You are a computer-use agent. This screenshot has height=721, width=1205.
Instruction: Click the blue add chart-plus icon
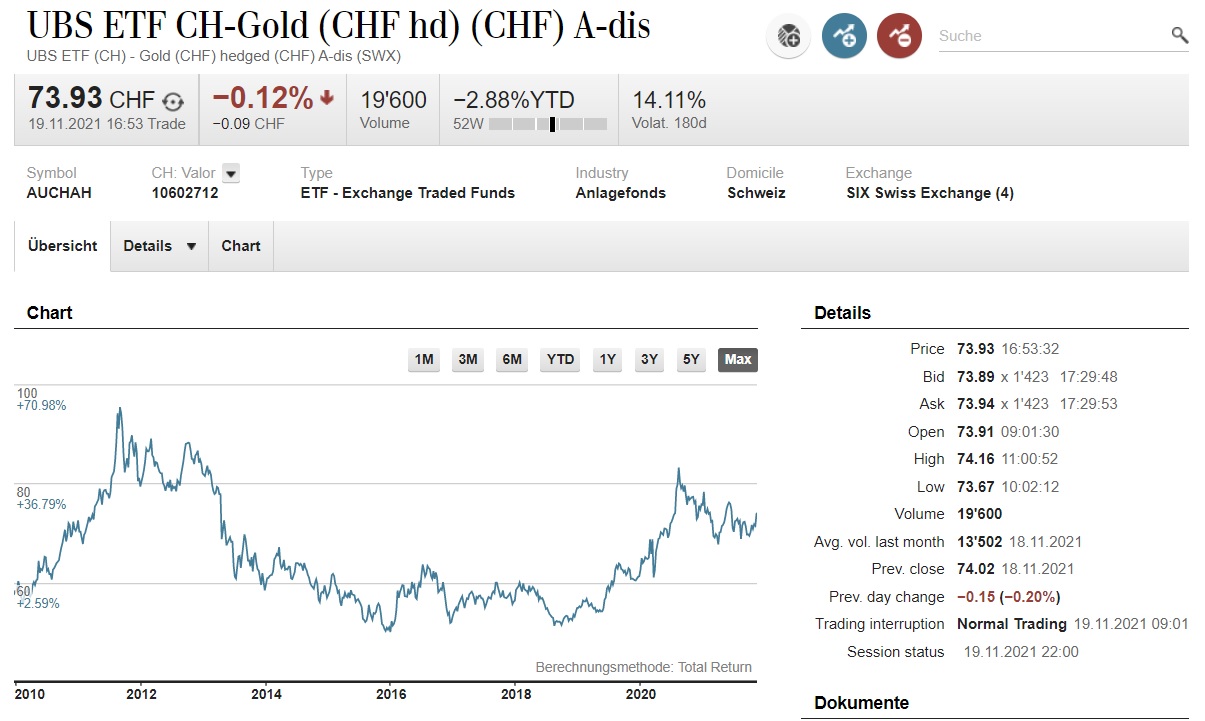[844, 37]
